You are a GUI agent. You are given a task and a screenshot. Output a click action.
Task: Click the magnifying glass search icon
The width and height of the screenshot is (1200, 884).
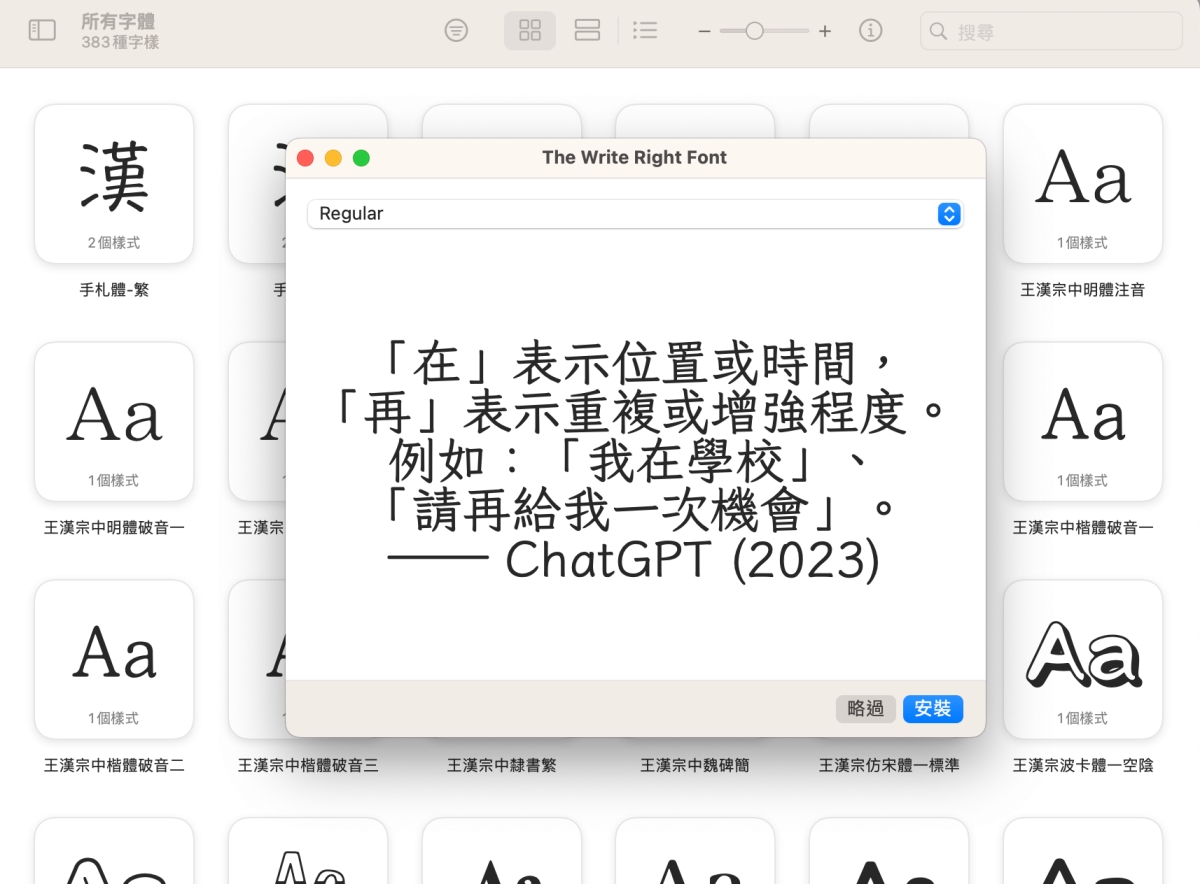938,32
